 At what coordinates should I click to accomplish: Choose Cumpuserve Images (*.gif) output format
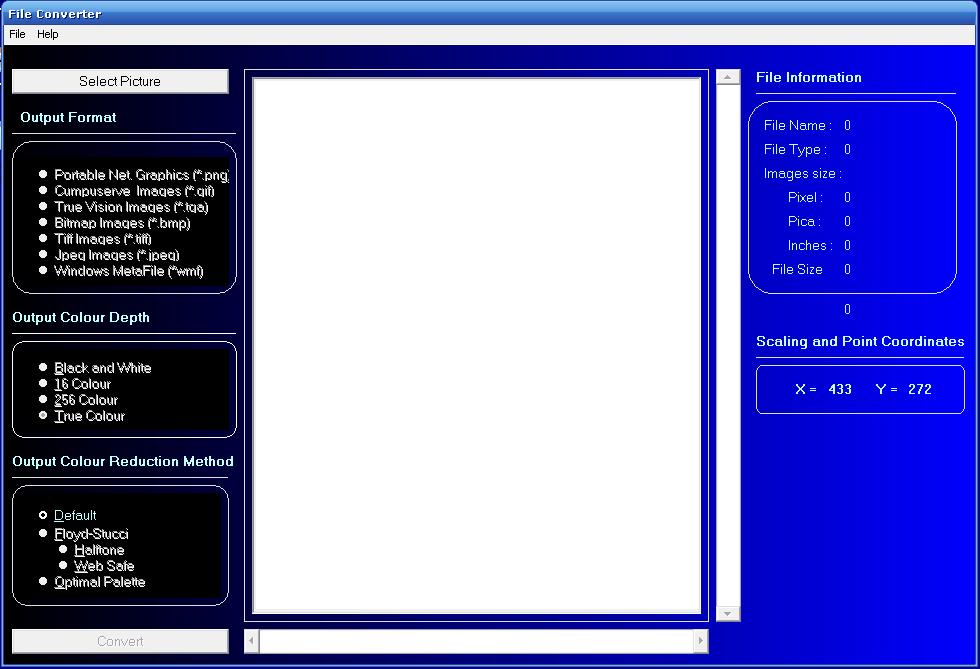click(43, 191)
